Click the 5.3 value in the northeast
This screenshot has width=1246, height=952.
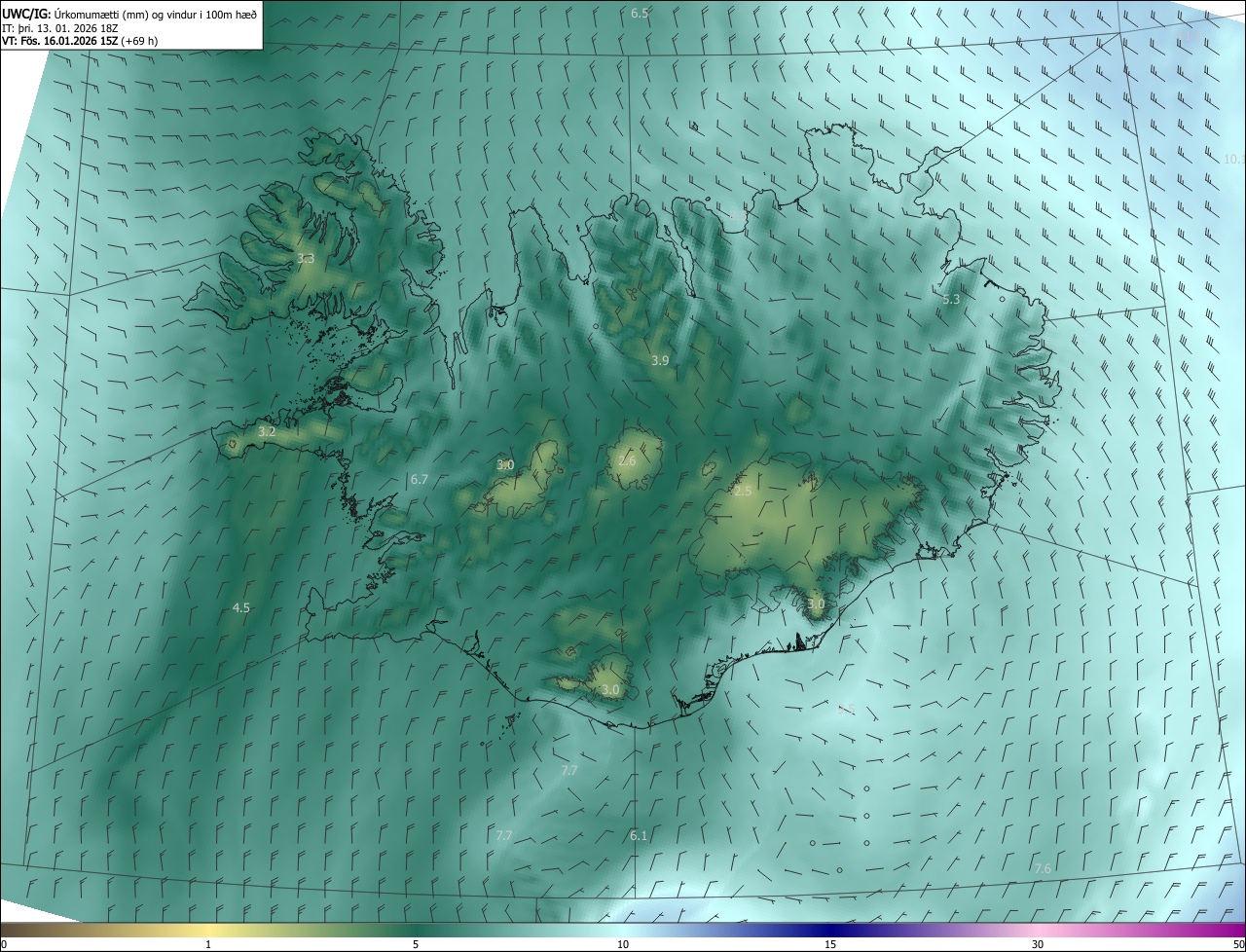point(951,300)
